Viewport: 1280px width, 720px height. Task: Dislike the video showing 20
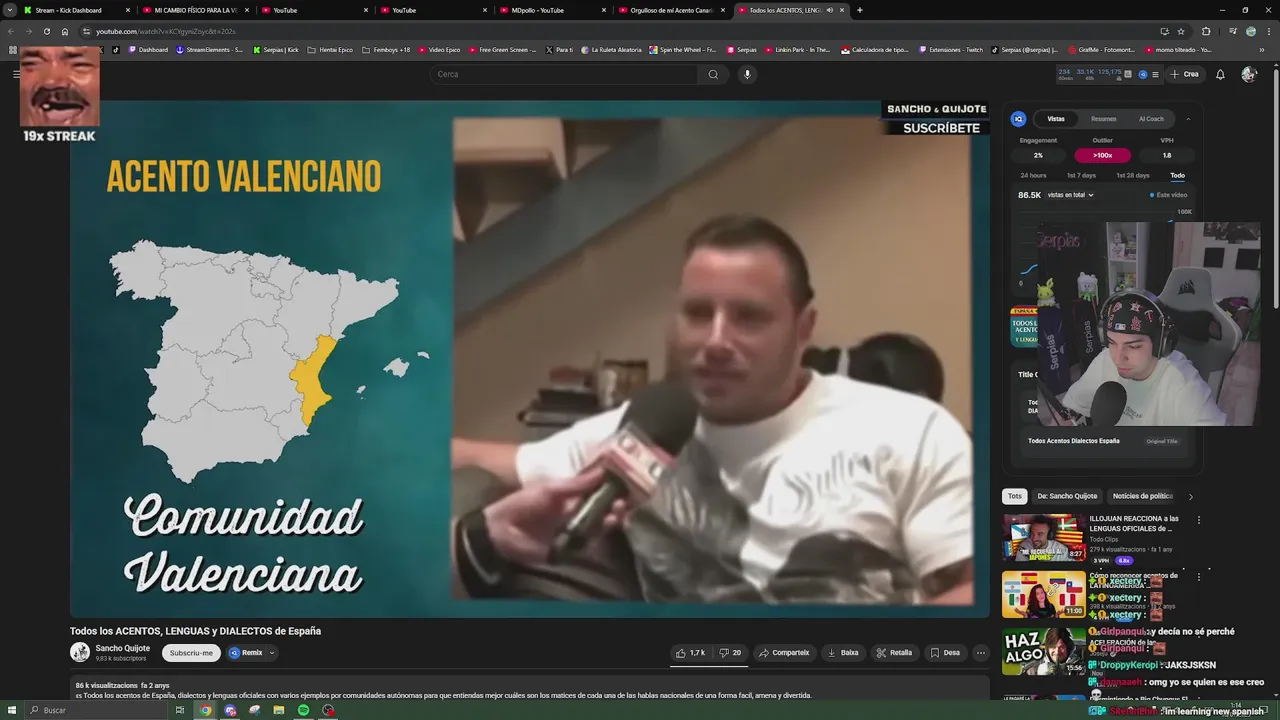730,653
